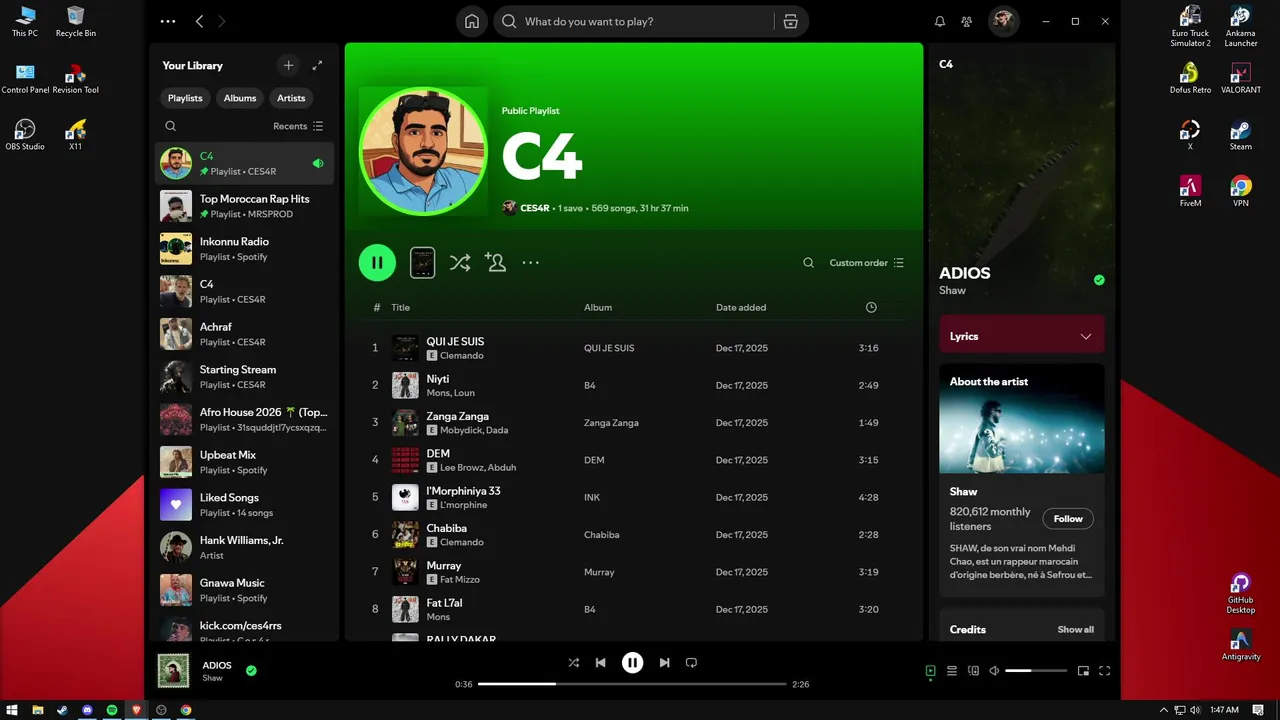Toggle shuffle in the bottom player bar
The width and height of the screenshot is (1280, 720).
pyautogui.click(x=573, y=663)
